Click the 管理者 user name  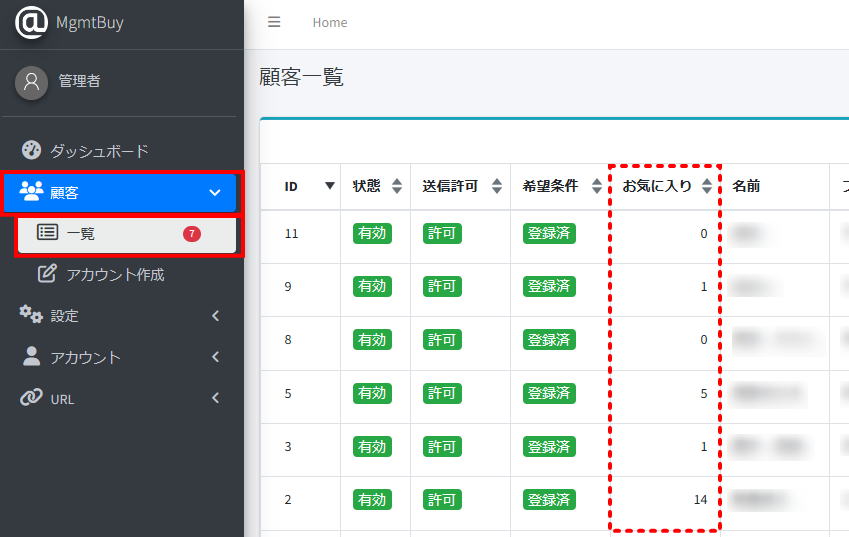click(79, 81)
